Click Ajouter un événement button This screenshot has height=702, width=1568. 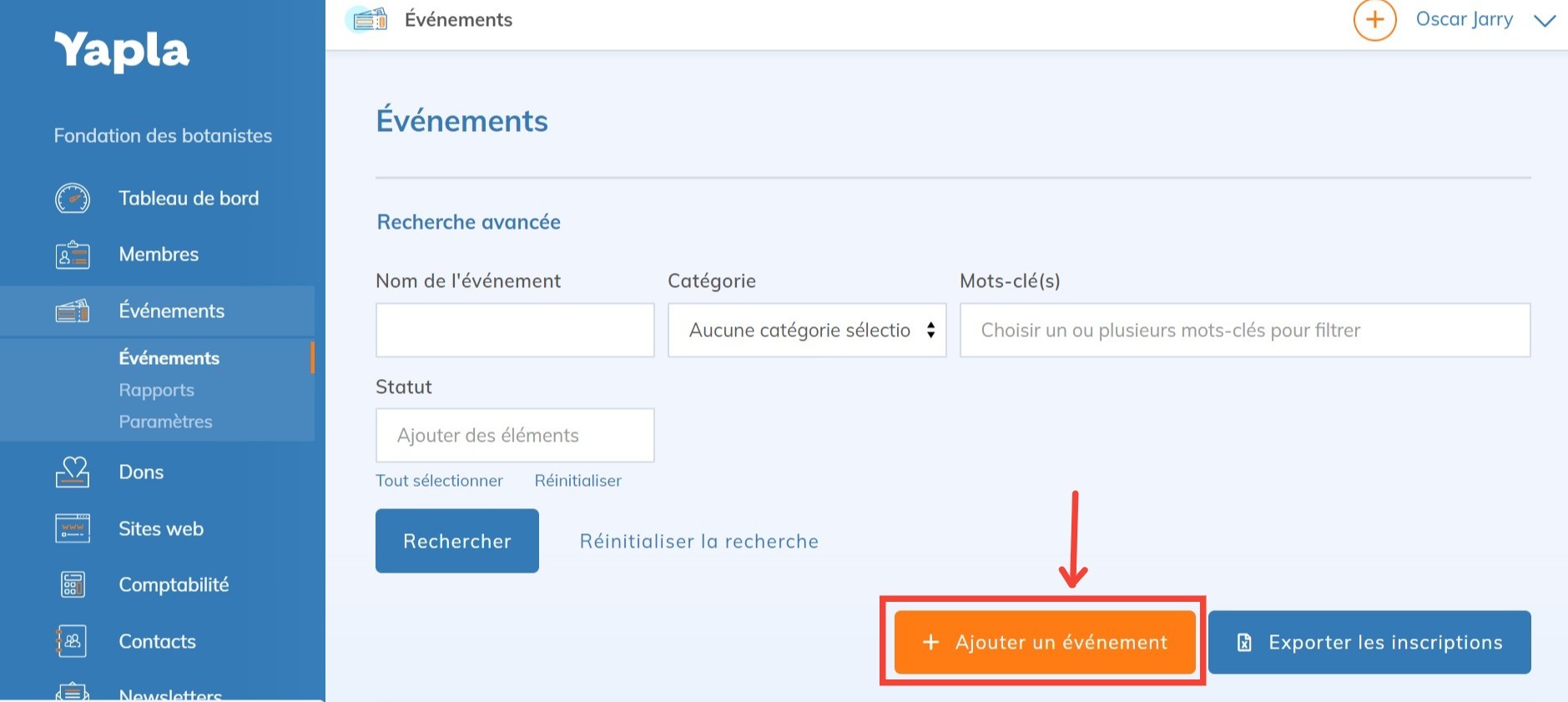tap(1045, 642)
